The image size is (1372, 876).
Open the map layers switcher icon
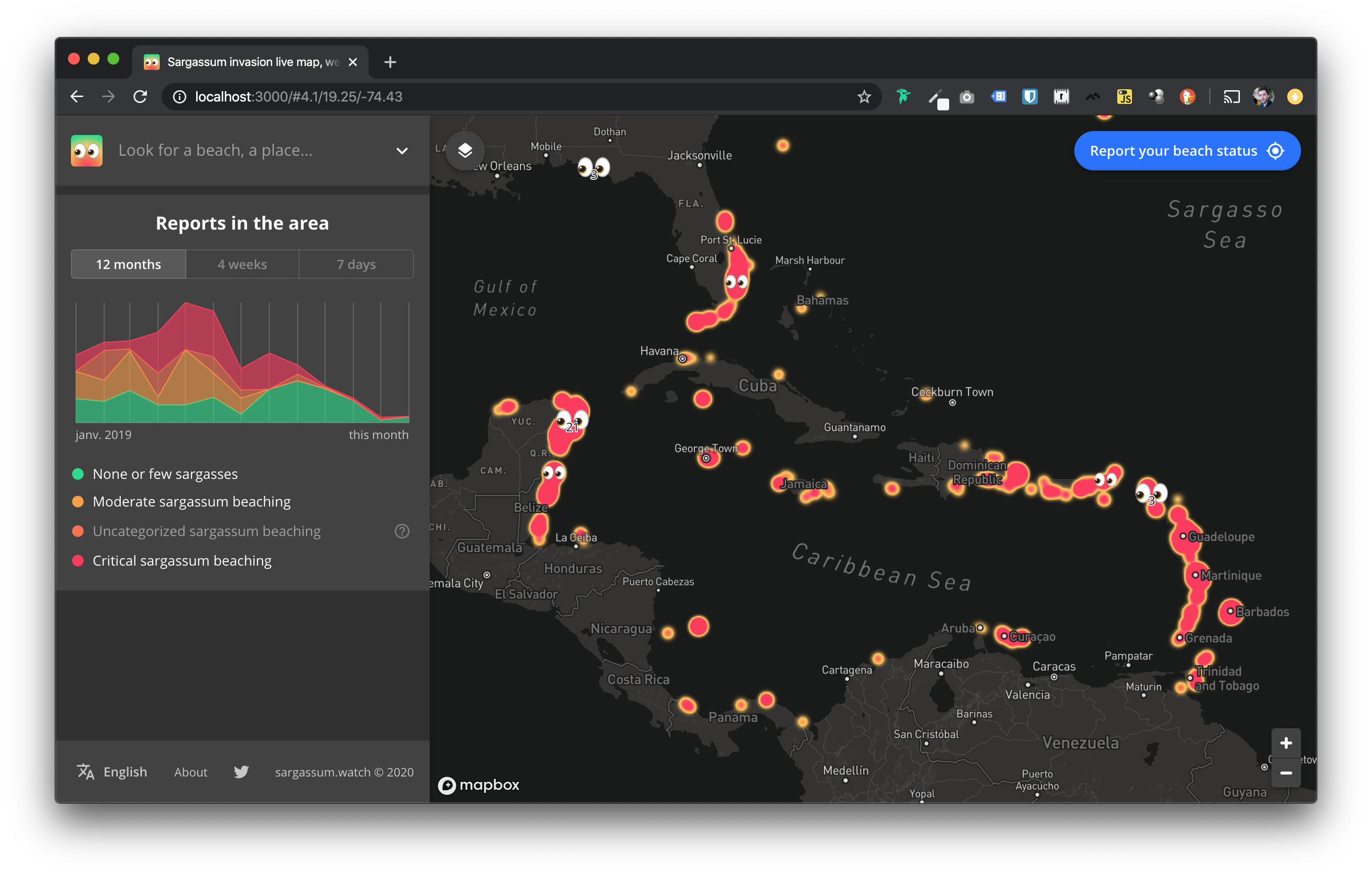click(465, 150)
